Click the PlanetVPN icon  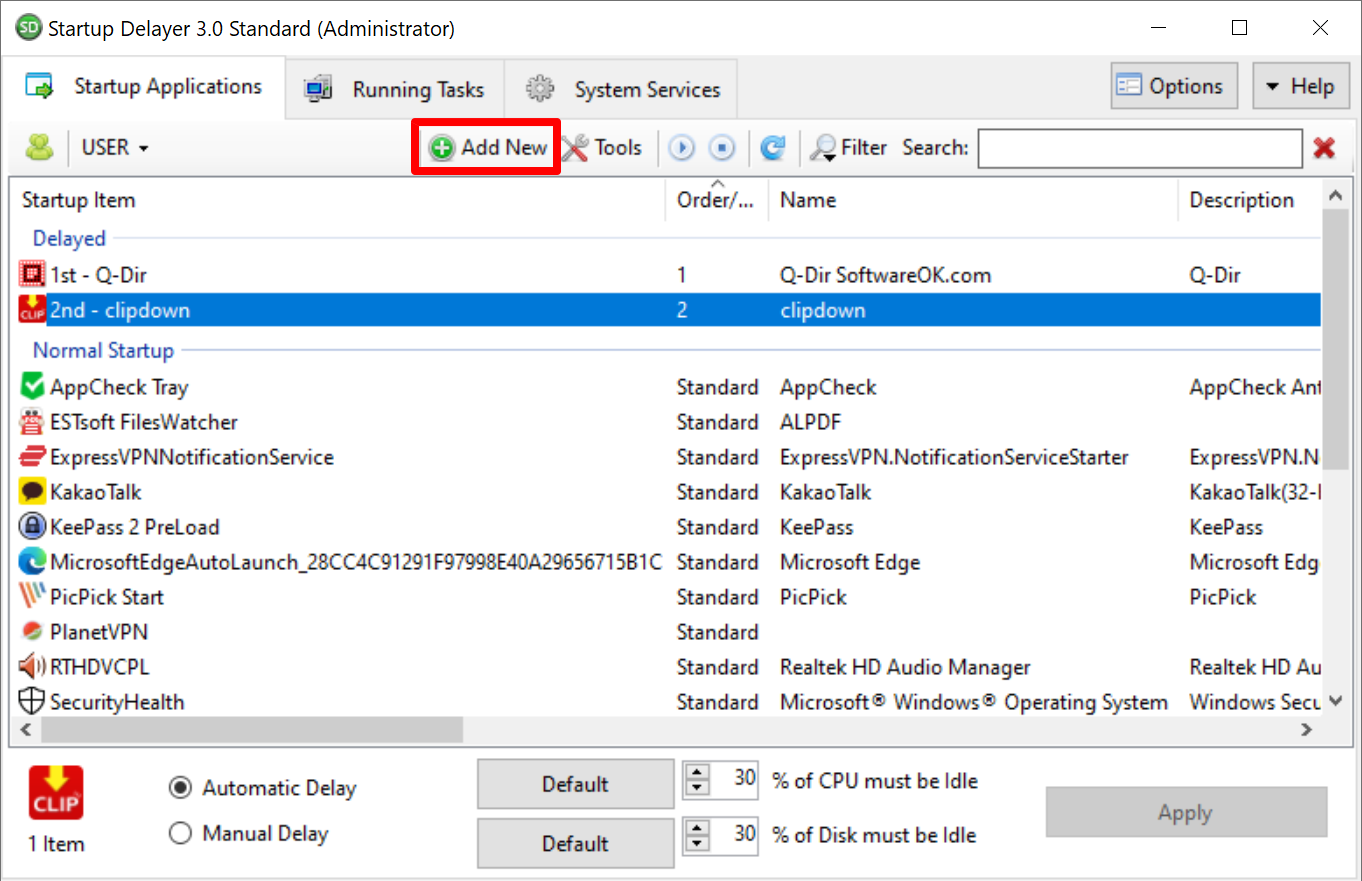[x=32, y=632]
